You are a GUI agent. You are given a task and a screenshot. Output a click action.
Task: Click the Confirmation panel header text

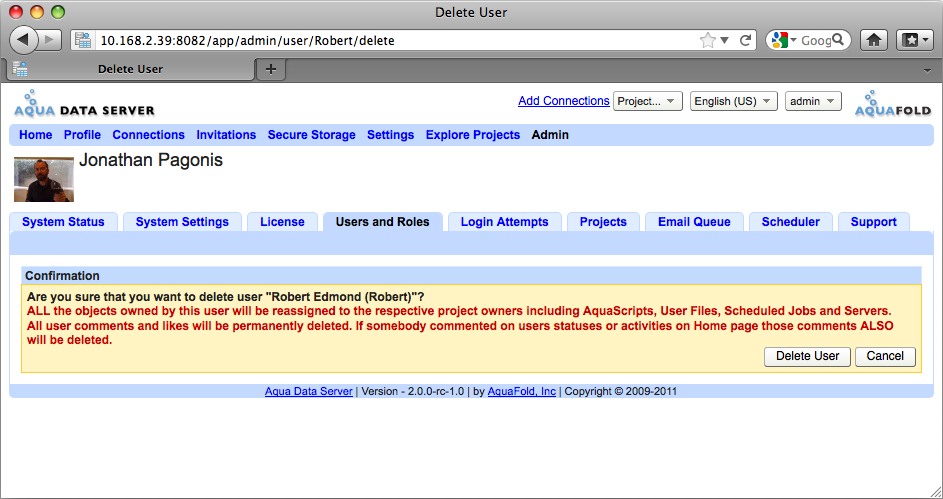click(63, 276)
